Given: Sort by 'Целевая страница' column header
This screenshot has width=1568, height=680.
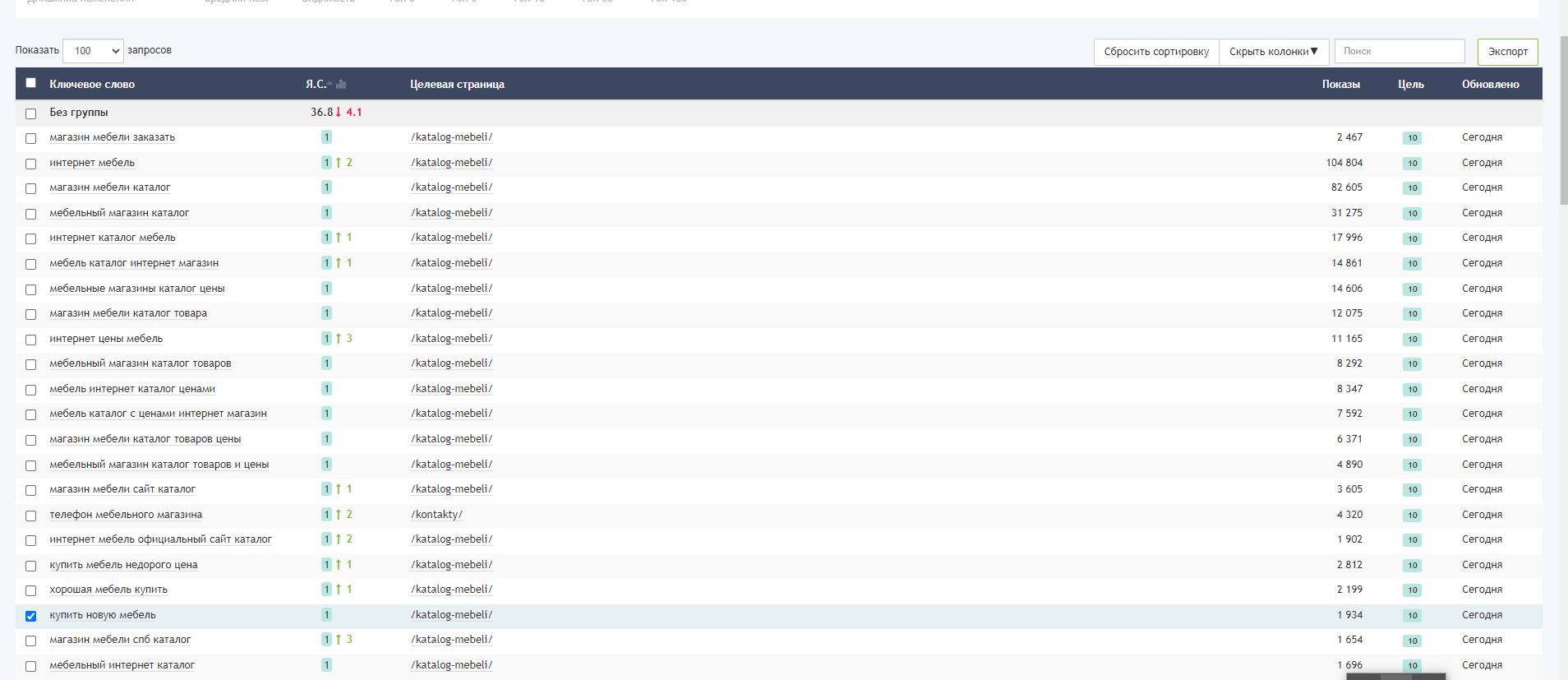Looking at the screenshot, I should [457, 84].
